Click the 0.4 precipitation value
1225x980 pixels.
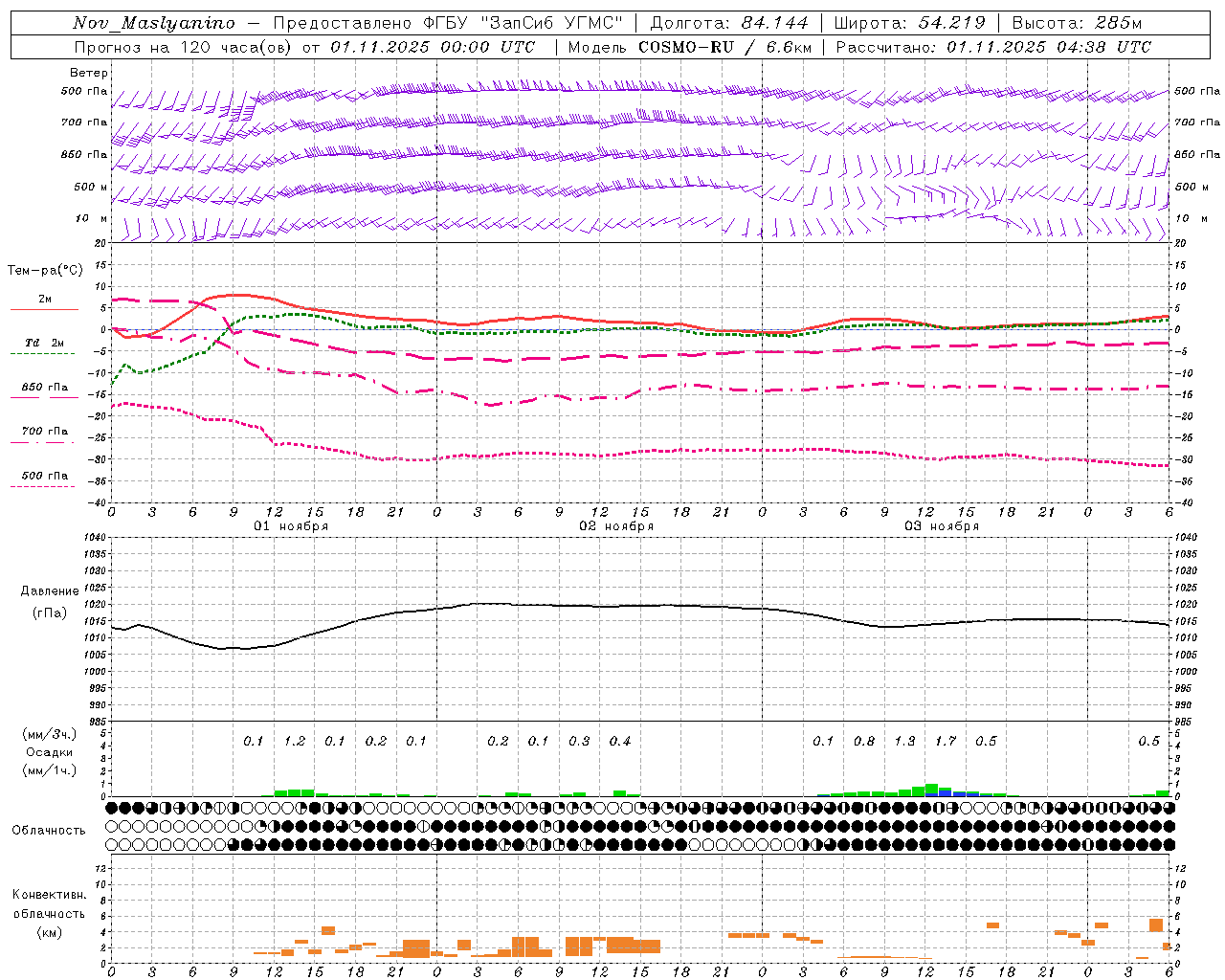click(620, 741)
